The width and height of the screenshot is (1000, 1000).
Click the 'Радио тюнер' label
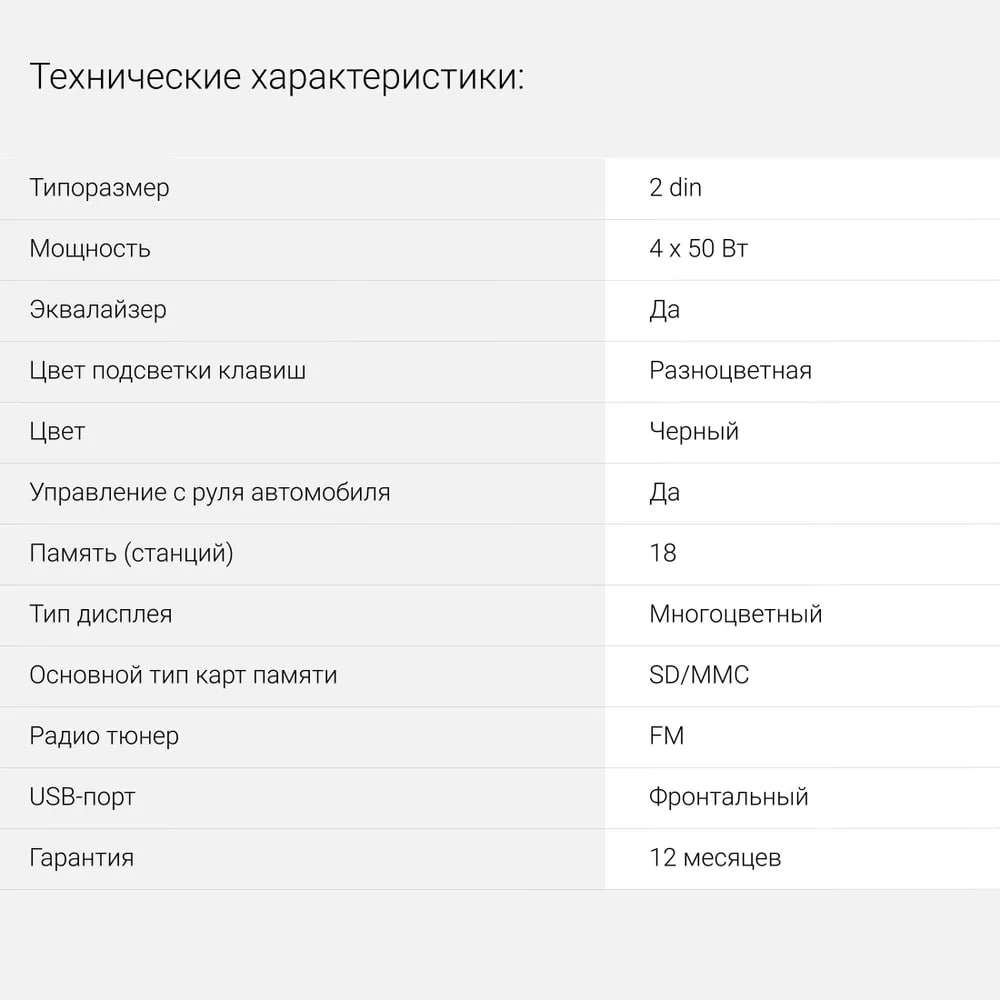(x=104, y=737)
